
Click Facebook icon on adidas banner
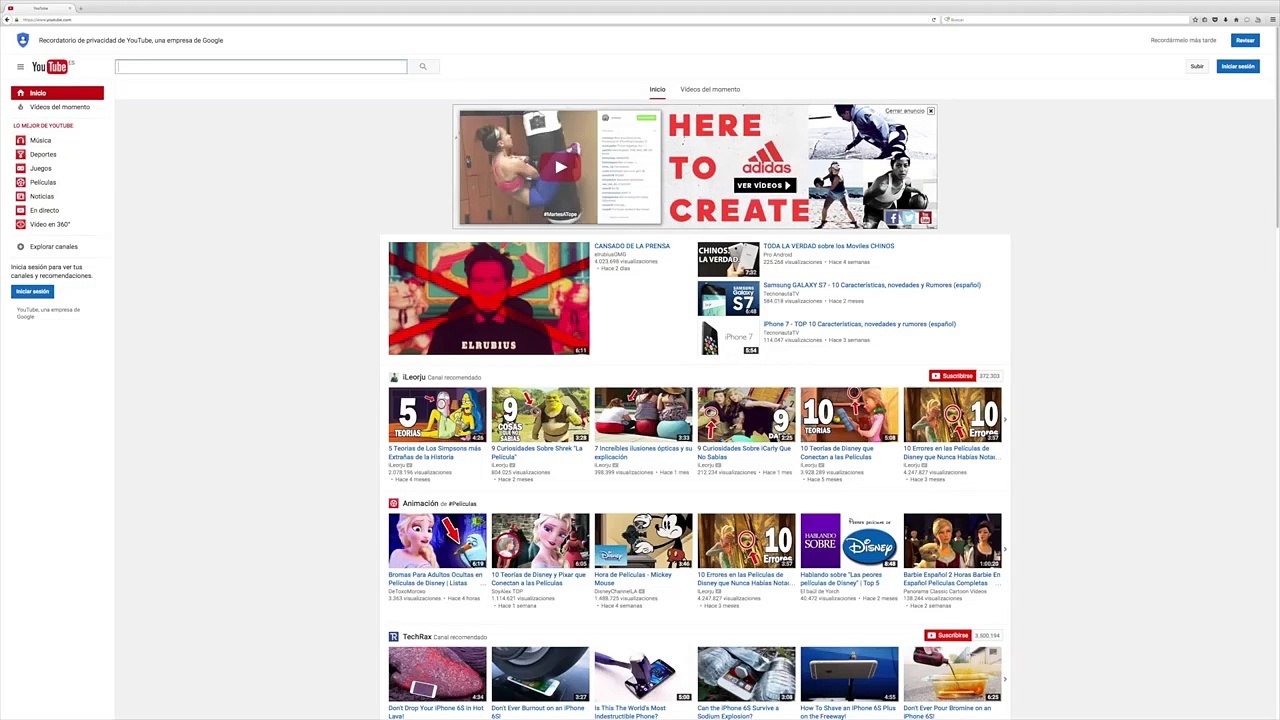[x=892, y=218]
